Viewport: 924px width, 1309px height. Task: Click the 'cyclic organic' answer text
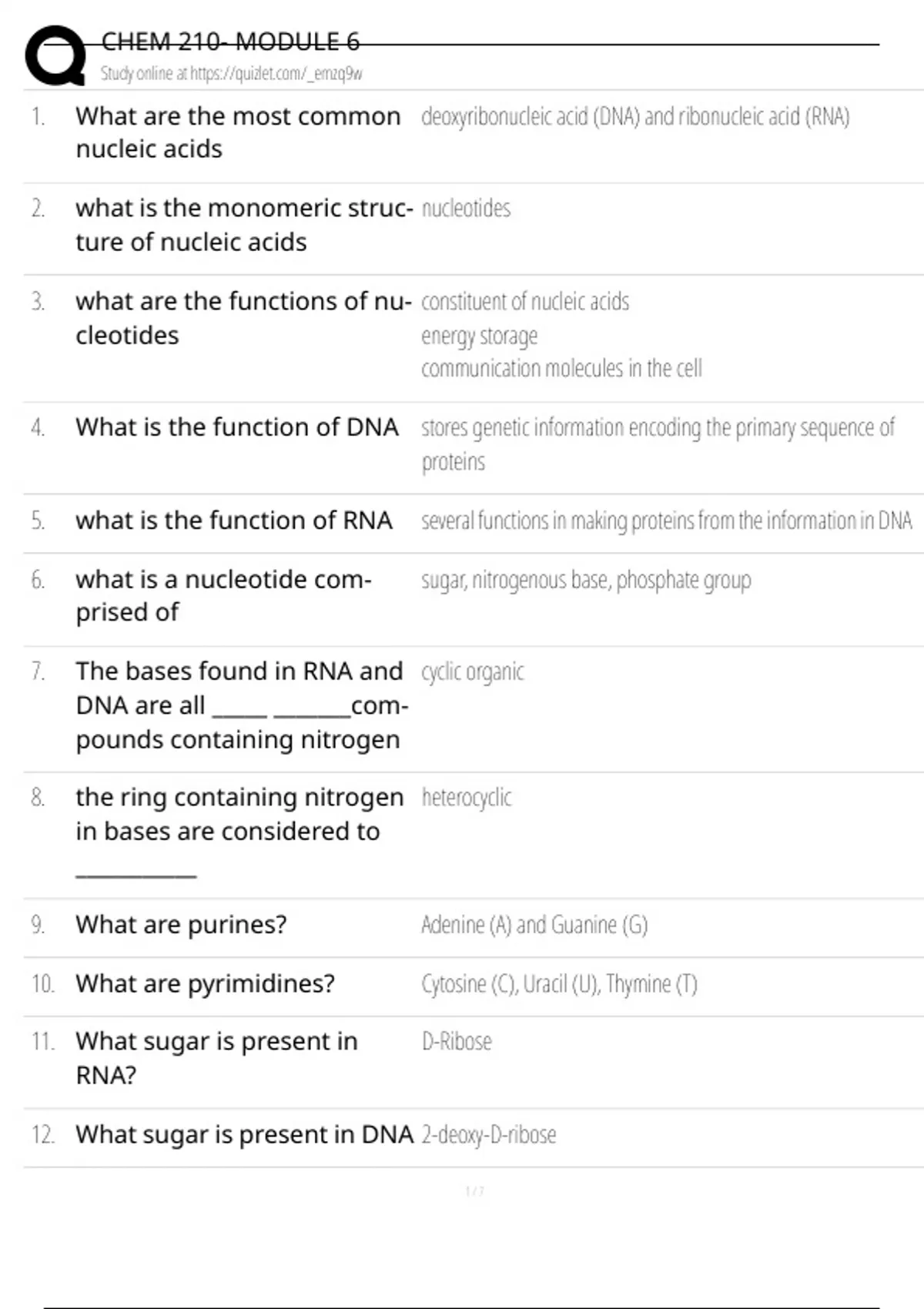(472, 672)
